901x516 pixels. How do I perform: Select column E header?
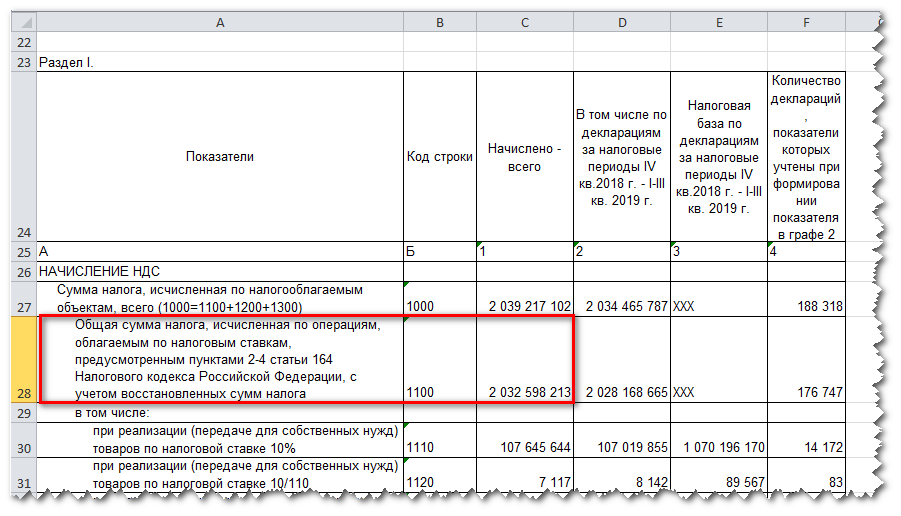pos(719,22)
